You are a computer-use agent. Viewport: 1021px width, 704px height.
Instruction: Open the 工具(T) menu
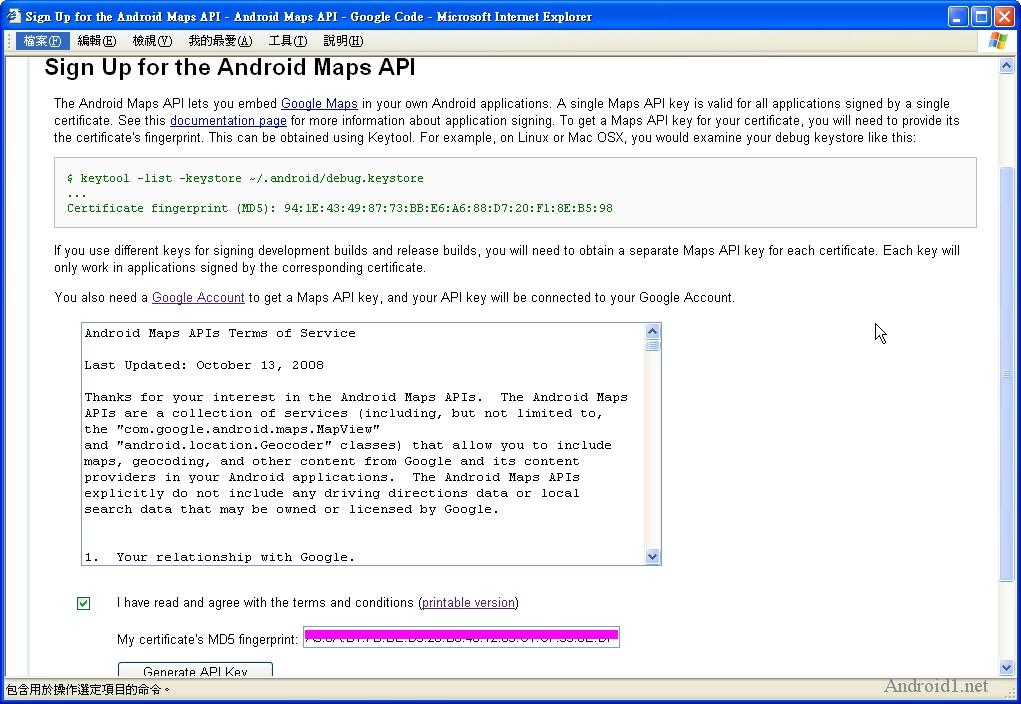288,41
